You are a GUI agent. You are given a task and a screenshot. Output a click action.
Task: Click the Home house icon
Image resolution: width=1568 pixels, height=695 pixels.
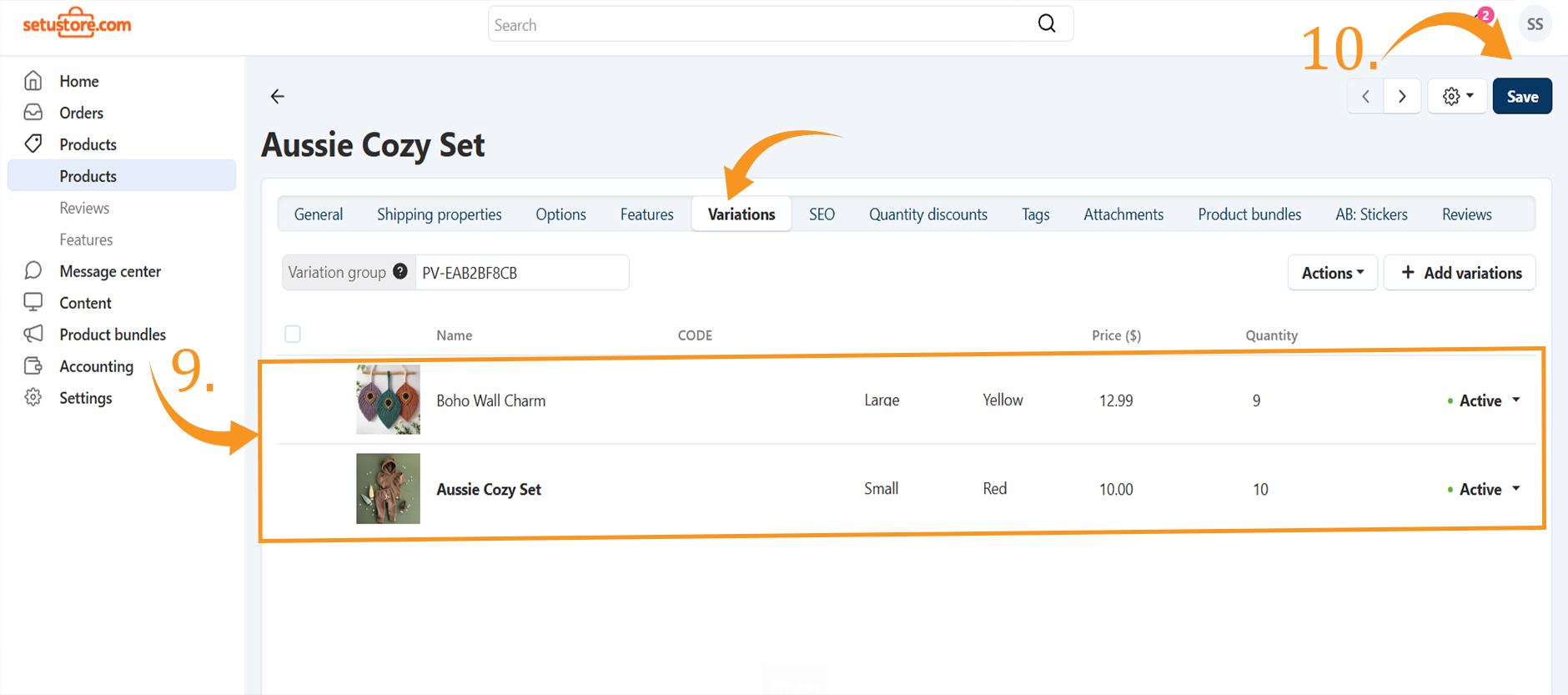click(33, 81)
